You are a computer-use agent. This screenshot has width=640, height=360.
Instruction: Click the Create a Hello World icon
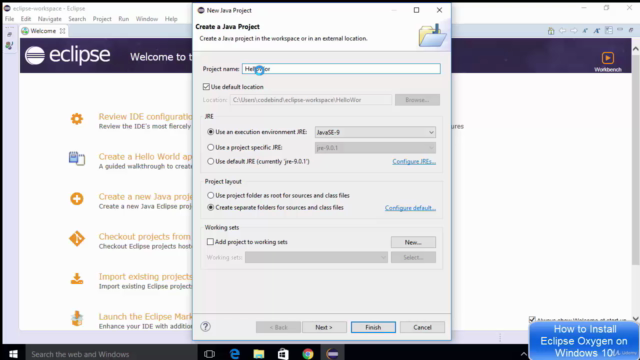[77, 158]
